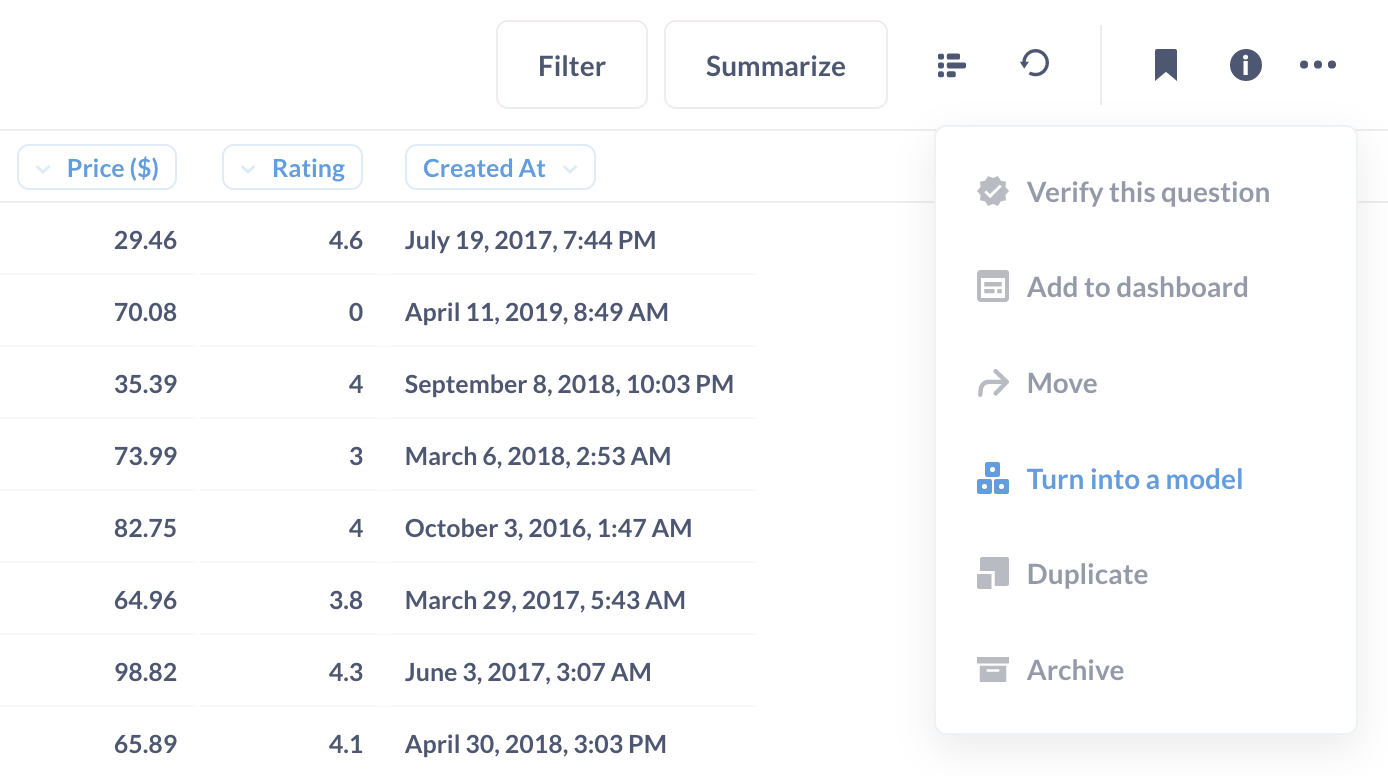Screen dimensions: 1388x776
Task: Select Move from the menu
Action: (1061, 384)
